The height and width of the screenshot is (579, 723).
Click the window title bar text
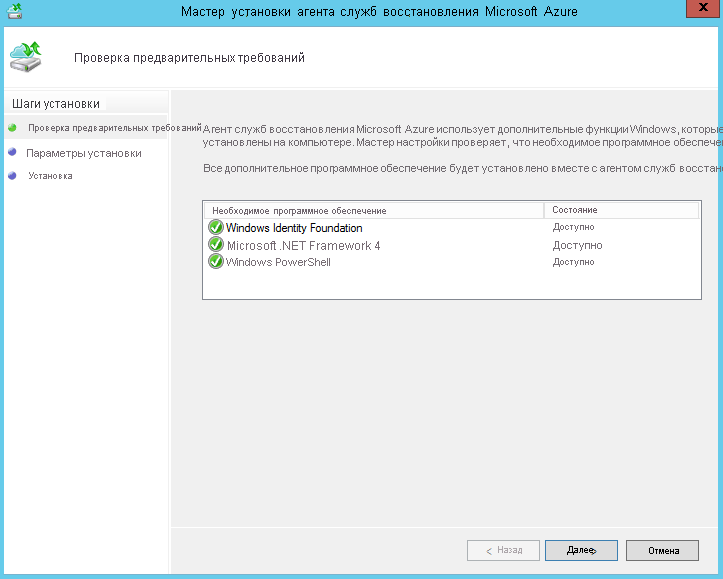click(379, 11)
